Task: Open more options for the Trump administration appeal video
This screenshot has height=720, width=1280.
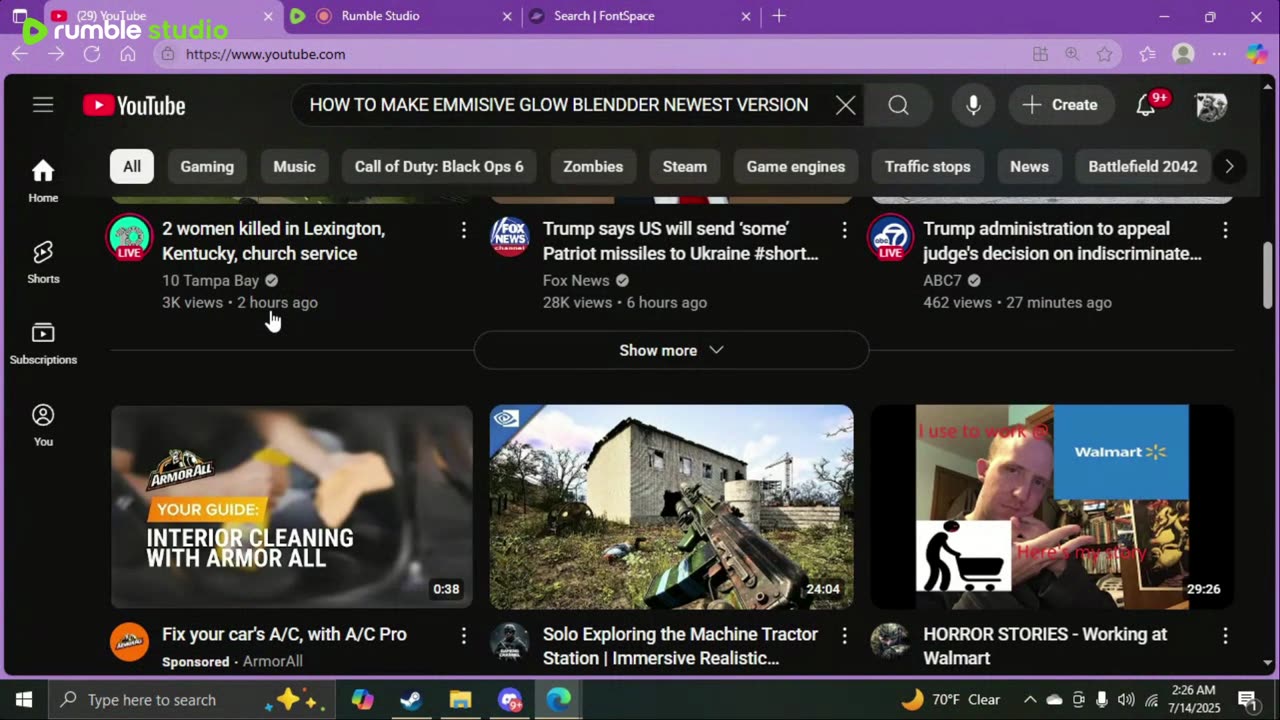Action: [x=1225, y=231]
